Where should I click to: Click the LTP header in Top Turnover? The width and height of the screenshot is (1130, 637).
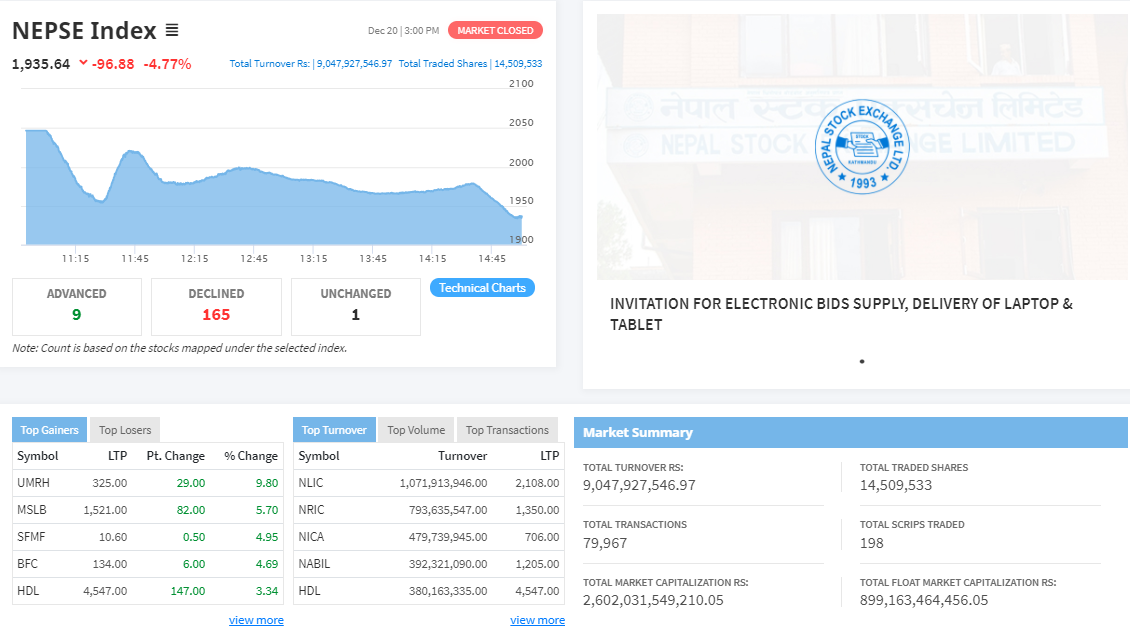click(550, 456)
